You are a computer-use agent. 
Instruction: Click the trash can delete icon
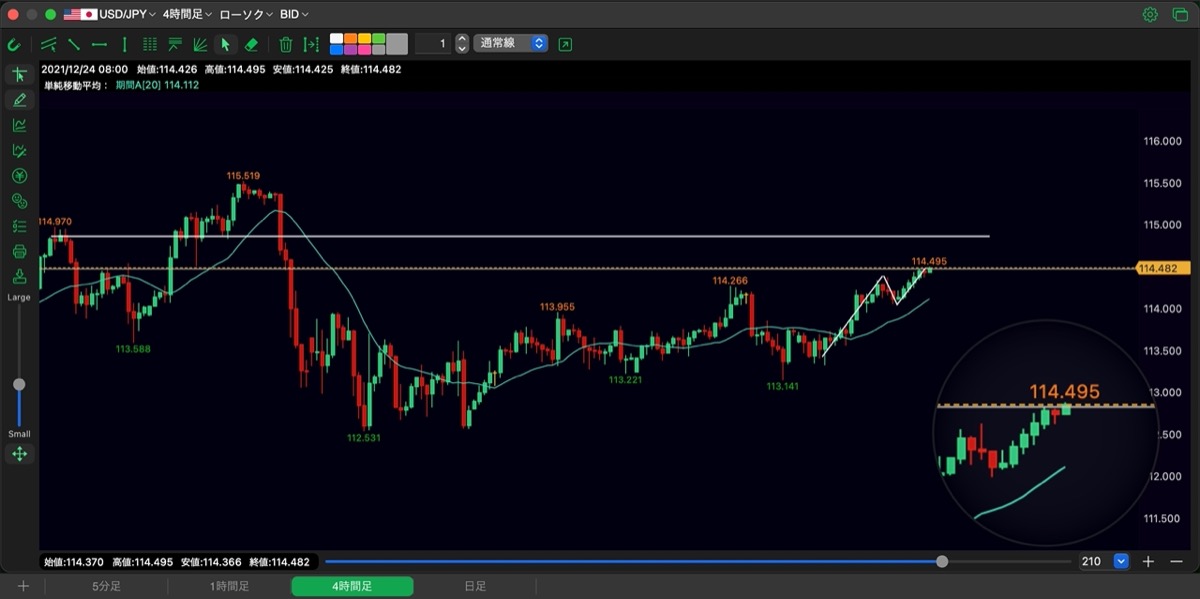point(286,44)
